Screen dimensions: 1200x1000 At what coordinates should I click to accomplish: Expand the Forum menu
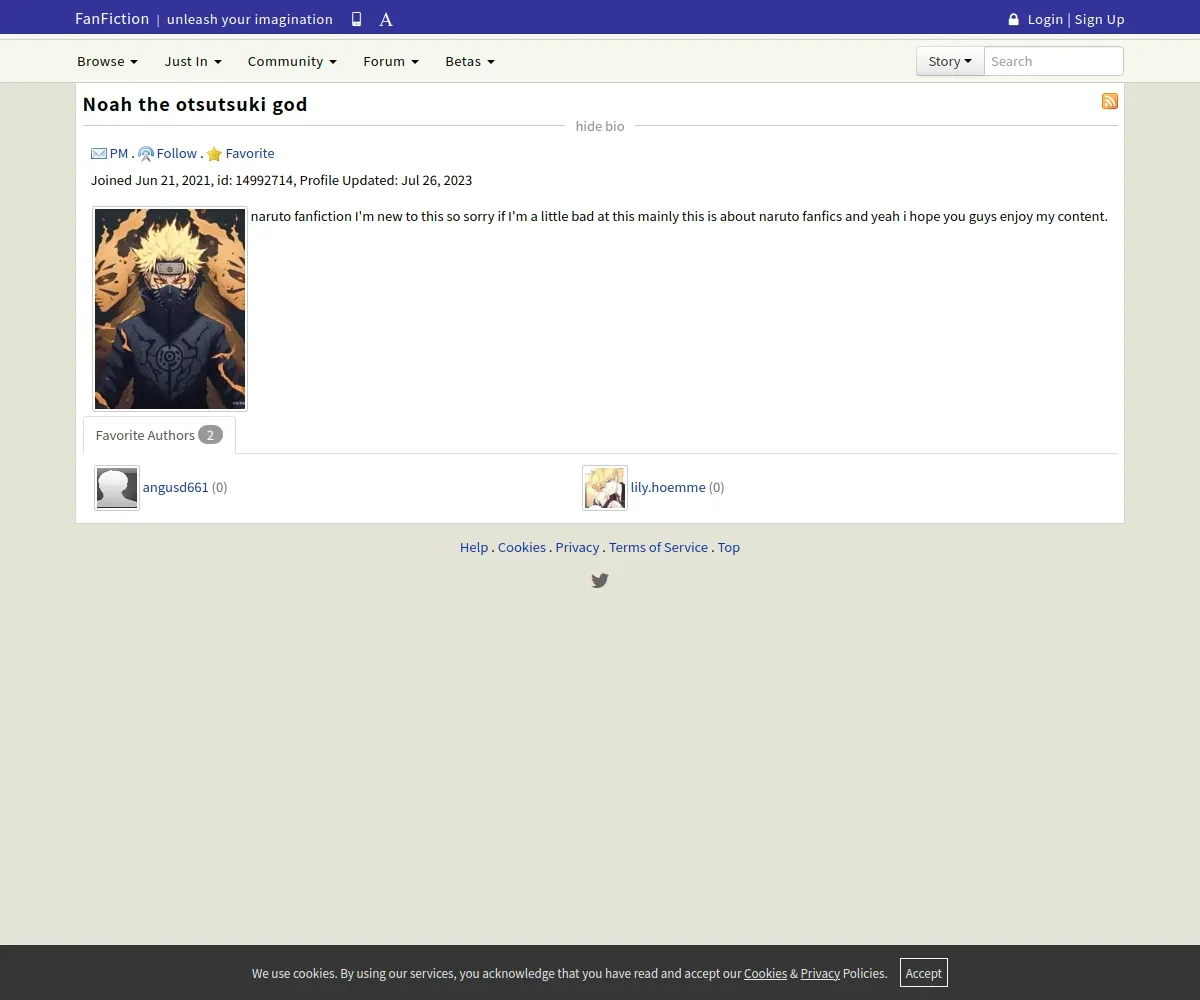point(391,61)
